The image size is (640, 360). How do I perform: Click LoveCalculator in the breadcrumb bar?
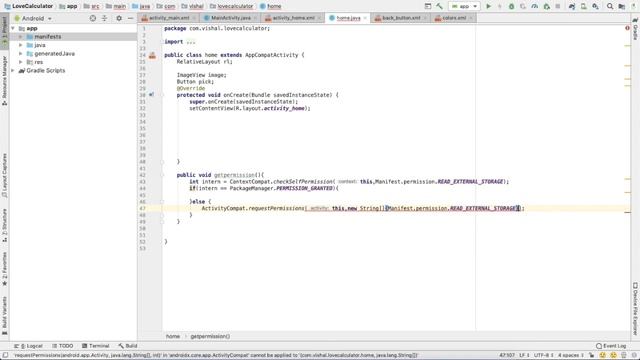[x=29, y=6]
